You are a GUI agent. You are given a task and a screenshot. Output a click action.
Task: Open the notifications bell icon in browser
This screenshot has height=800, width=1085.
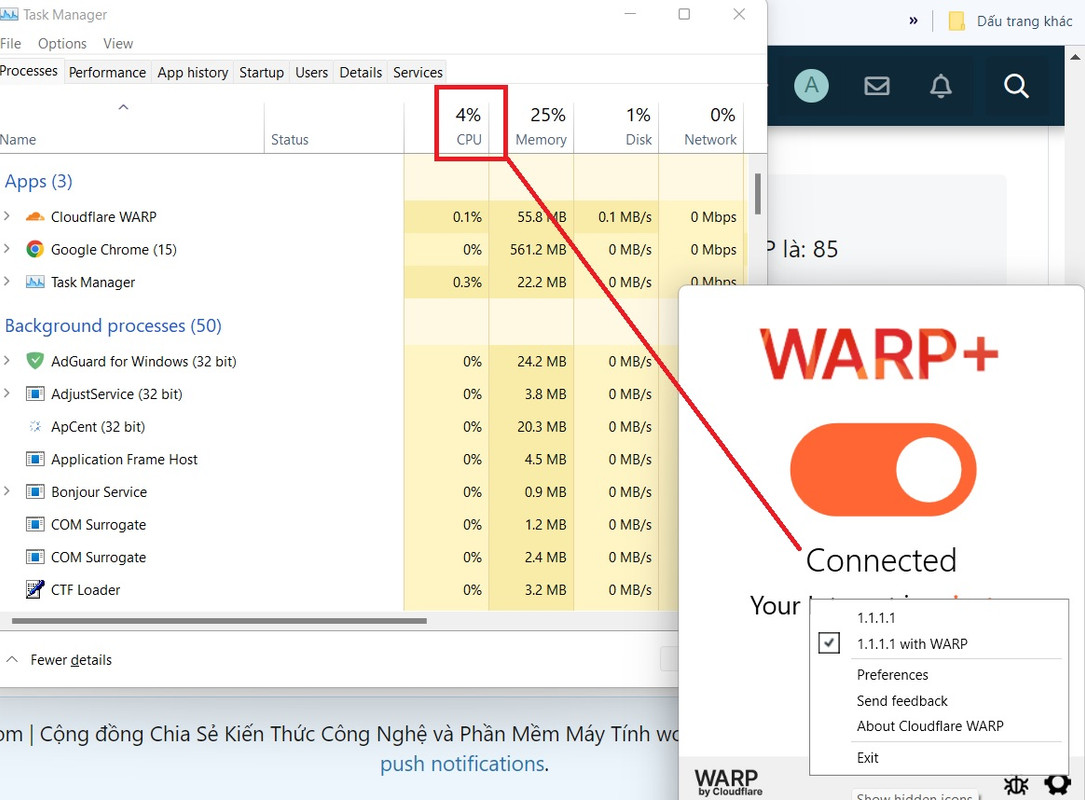[x=940, y=86]
